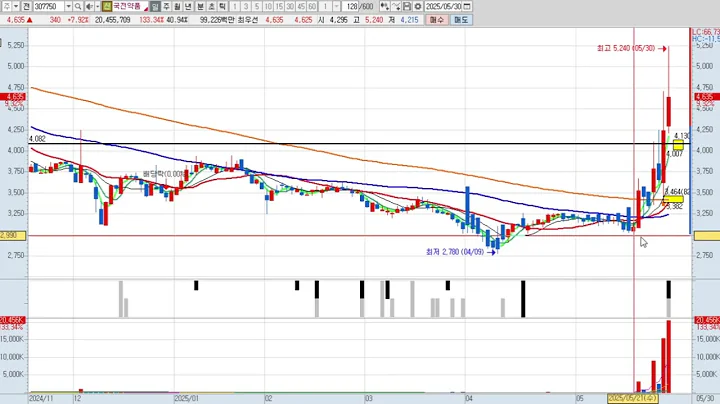Select the 5 interval button
720x404 pixels.
tap(257, 6)
